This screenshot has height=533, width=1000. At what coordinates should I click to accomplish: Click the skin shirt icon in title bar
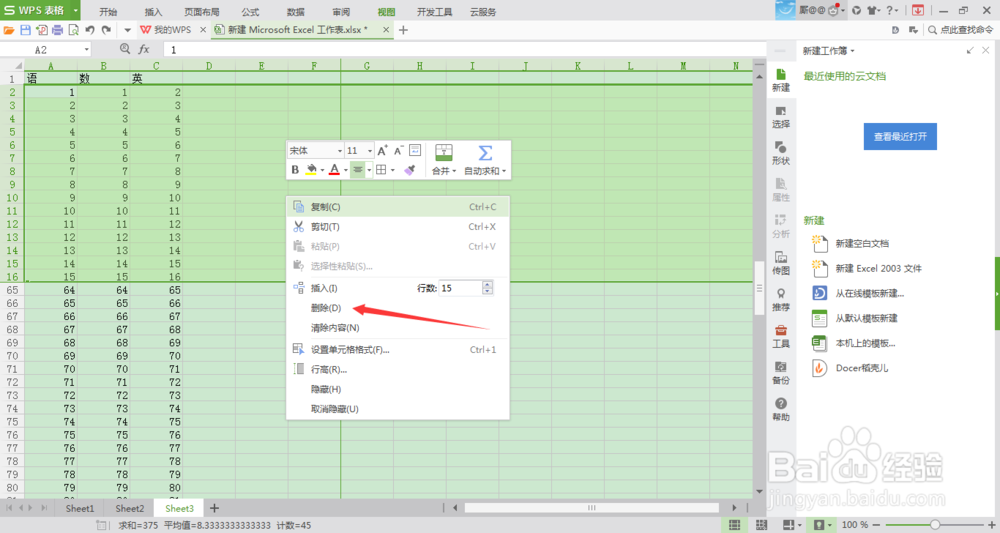[871, 10]
